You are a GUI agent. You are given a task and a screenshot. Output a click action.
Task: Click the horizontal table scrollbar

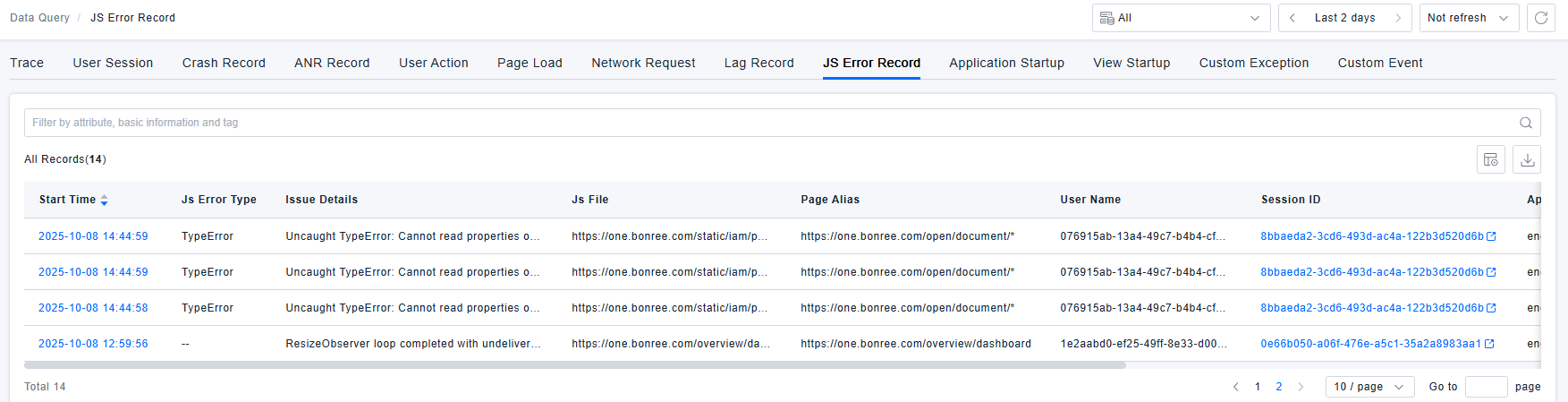[574, 365]
